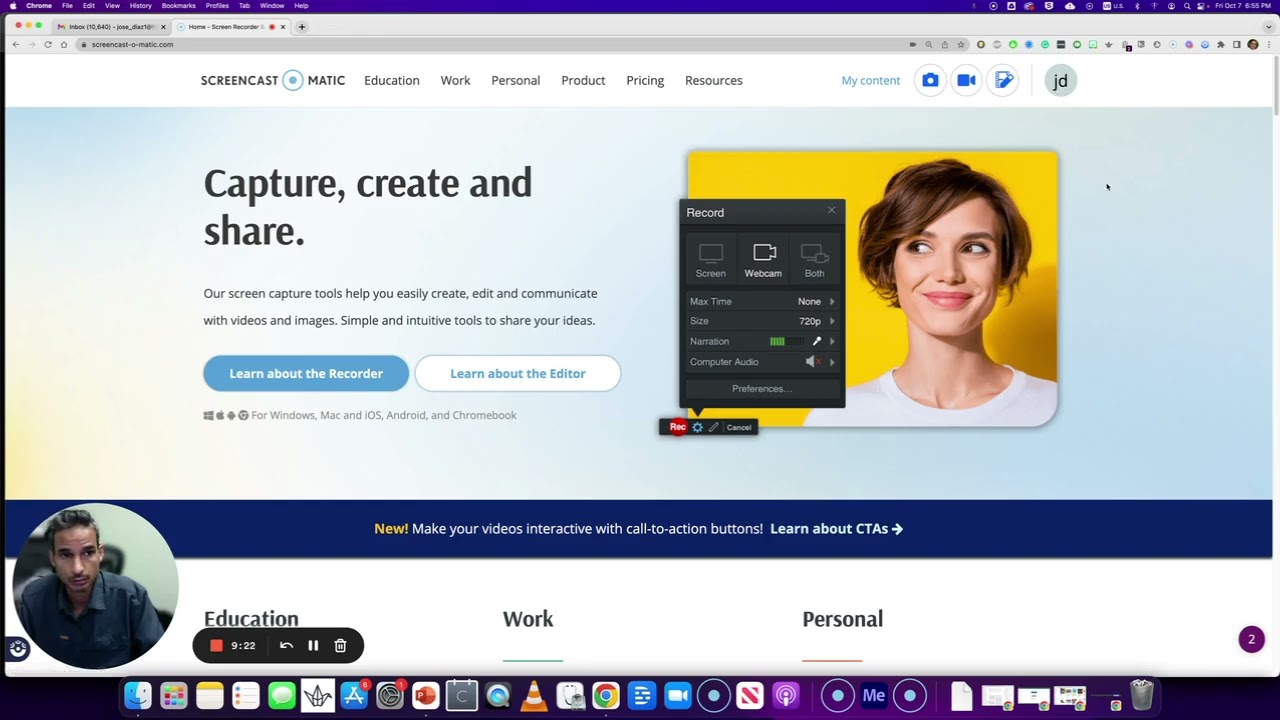Open Launchpad from the dock

pos(174,695)
